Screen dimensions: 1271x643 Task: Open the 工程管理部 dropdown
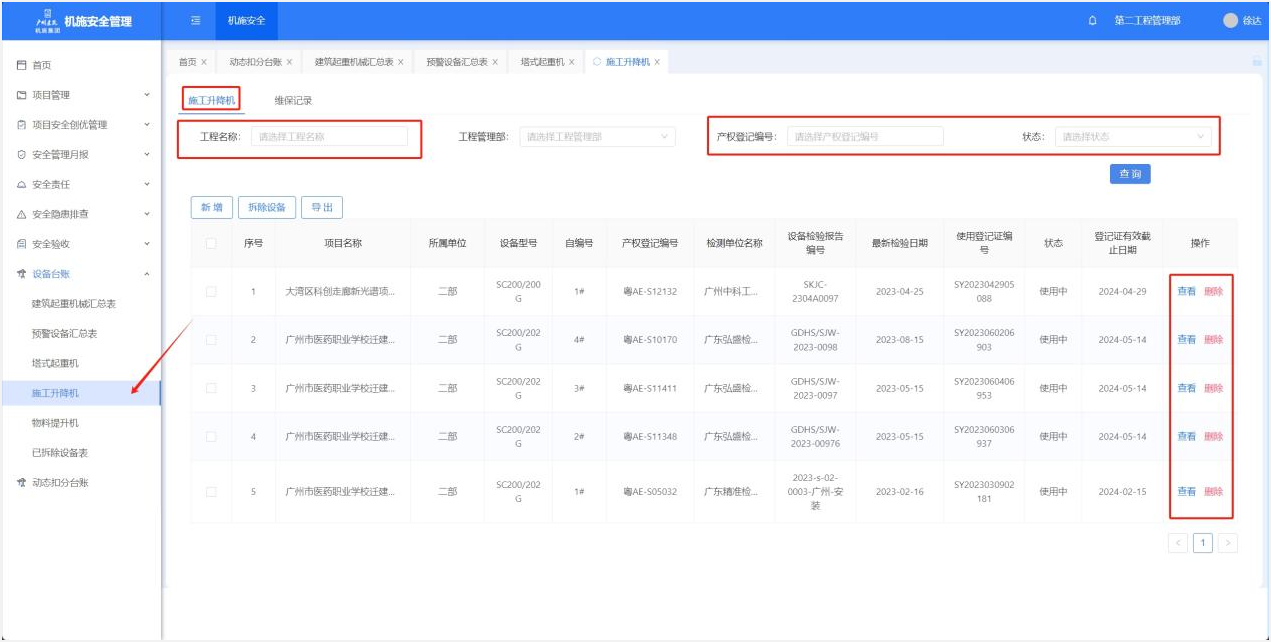click(x=597, y=137)
